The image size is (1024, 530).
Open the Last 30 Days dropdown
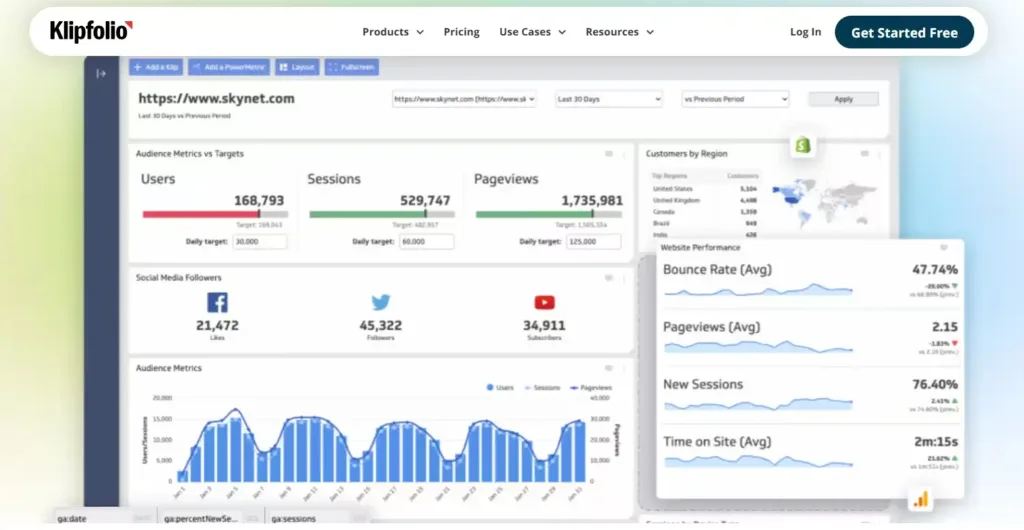coord(609,99)
